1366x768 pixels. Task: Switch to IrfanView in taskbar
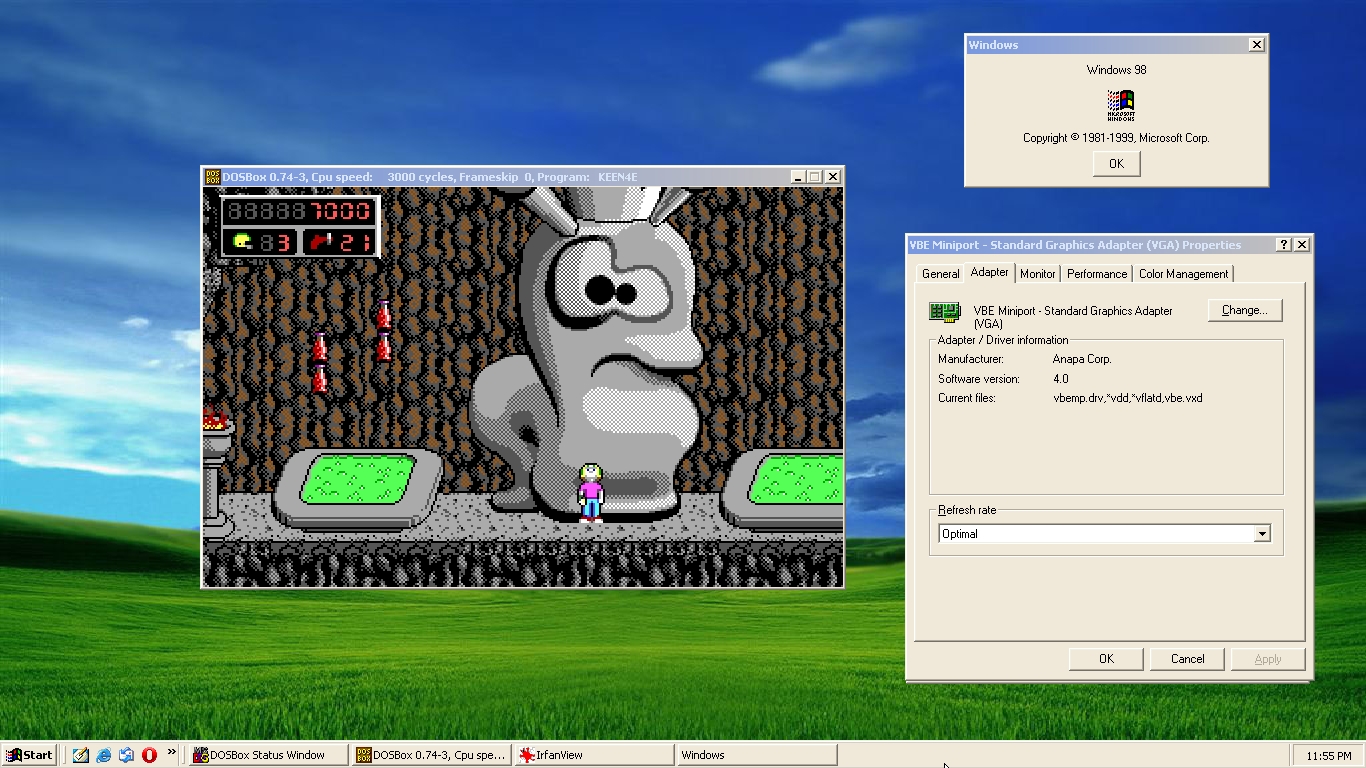pyautogui.click(x=594, y=755)
